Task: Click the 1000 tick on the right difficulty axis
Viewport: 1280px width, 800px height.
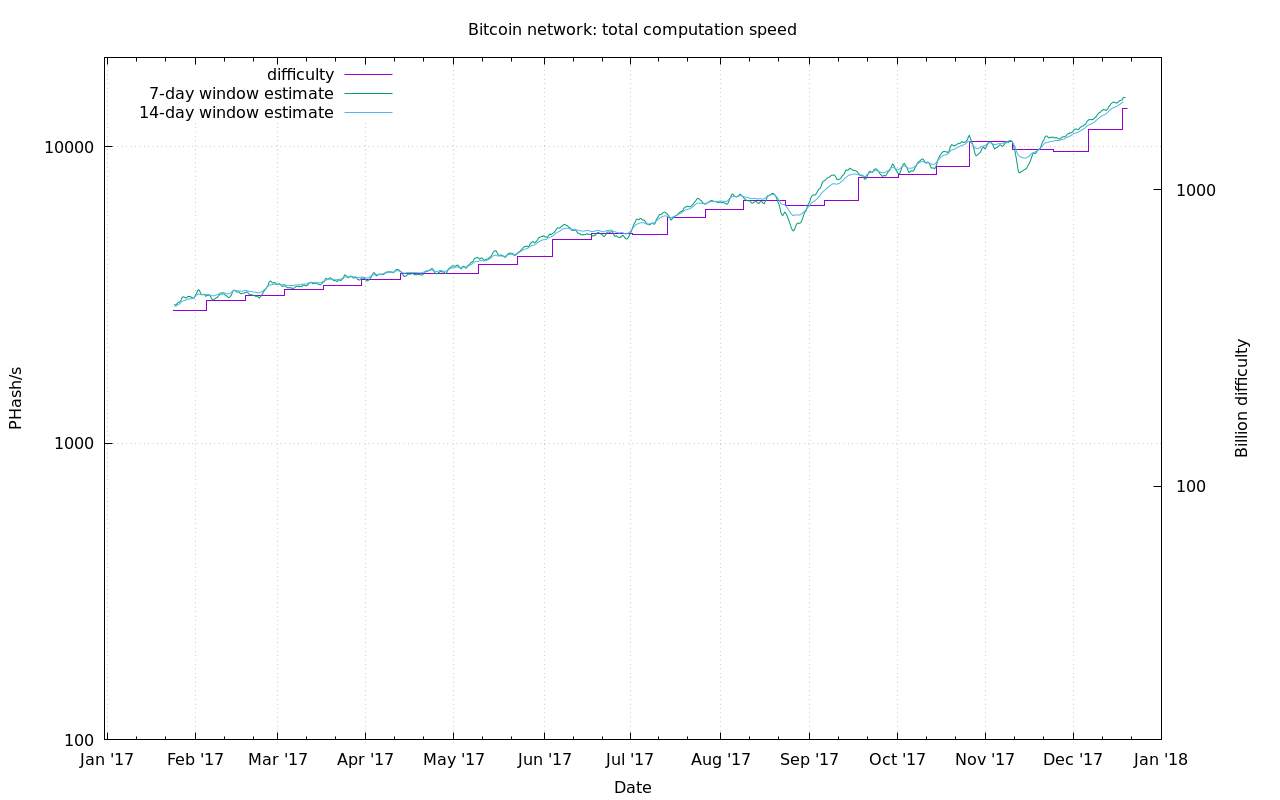Action: [1191, 190]
